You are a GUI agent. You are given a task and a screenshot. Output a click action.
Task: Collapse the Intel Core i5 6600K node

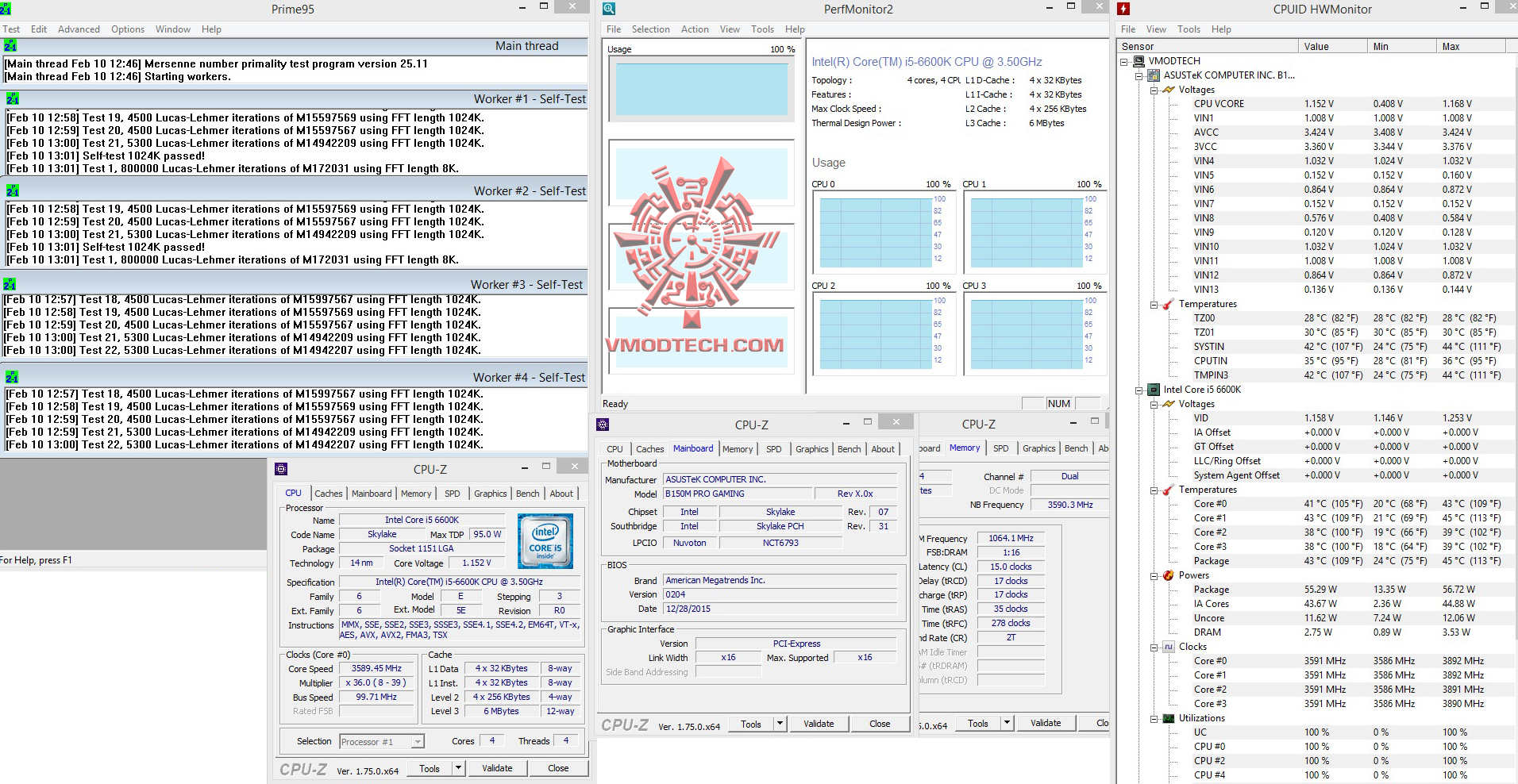1139,390
